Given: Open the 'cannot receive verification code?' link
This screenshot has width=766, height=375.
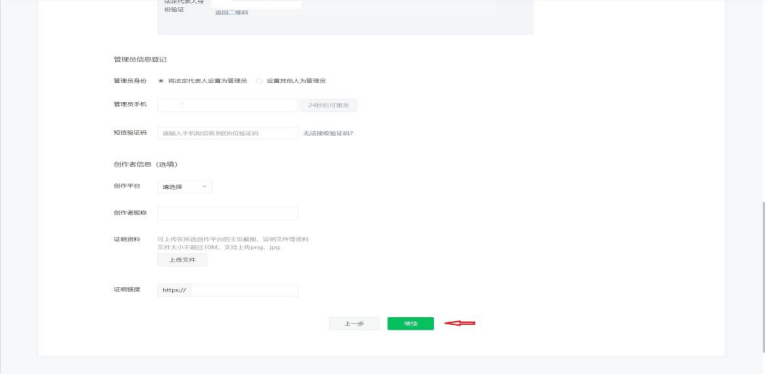Looking at the screenshot, I should 328,133.
